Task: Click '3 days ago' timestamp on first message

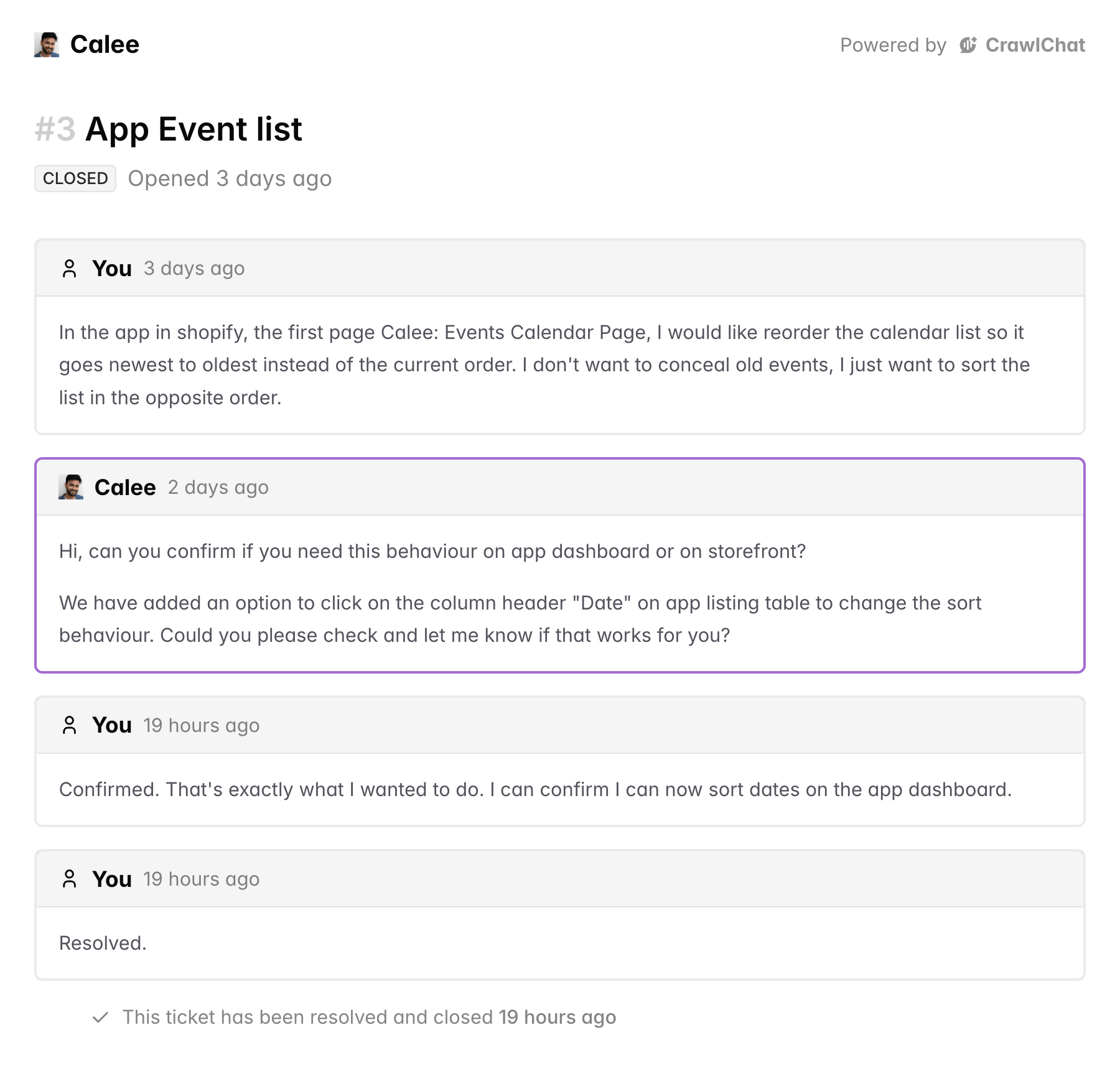Action: click(194, 269)
